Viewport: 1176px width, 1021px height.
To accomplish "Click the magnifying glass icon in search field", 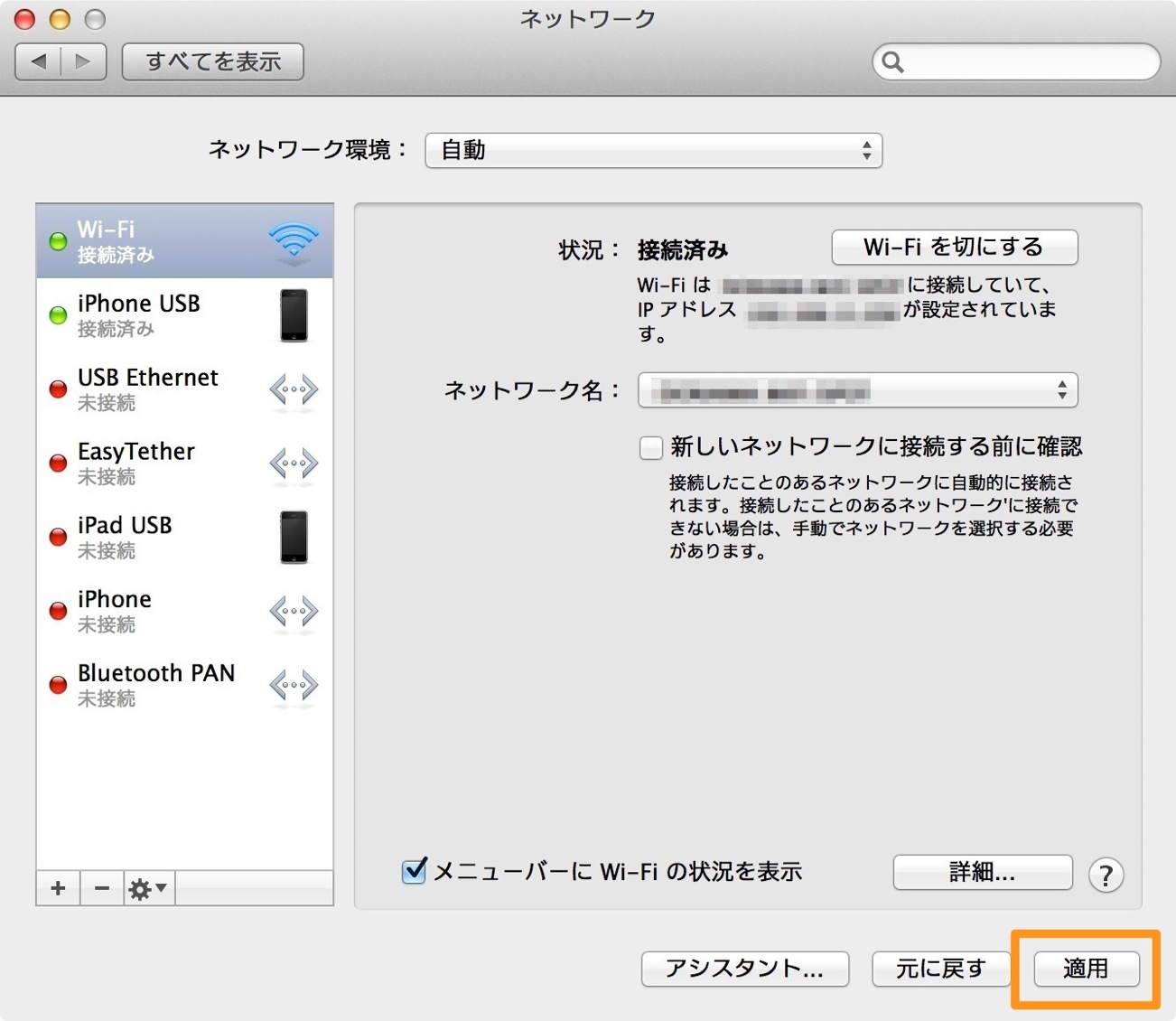I will tap(893, 61).
